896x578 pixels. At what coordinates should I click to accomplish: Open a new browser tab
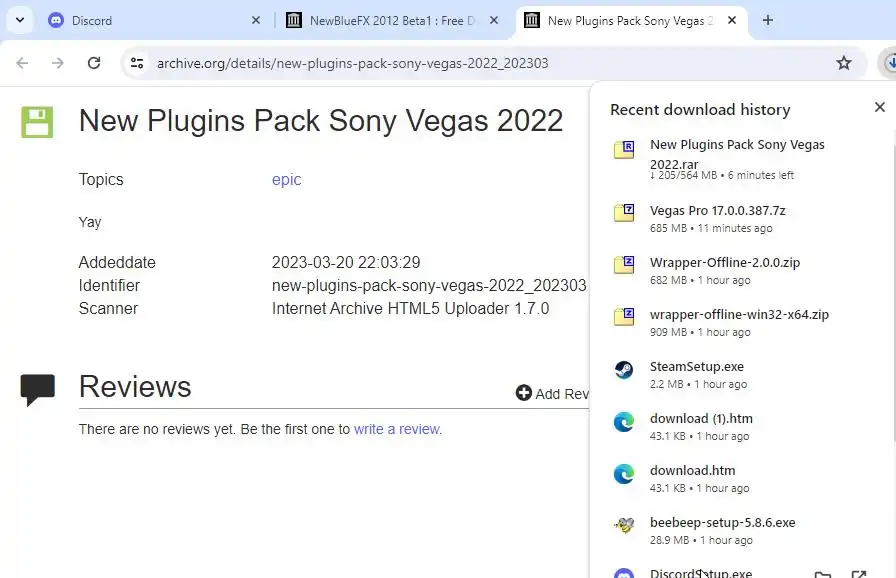coord(768,21)
